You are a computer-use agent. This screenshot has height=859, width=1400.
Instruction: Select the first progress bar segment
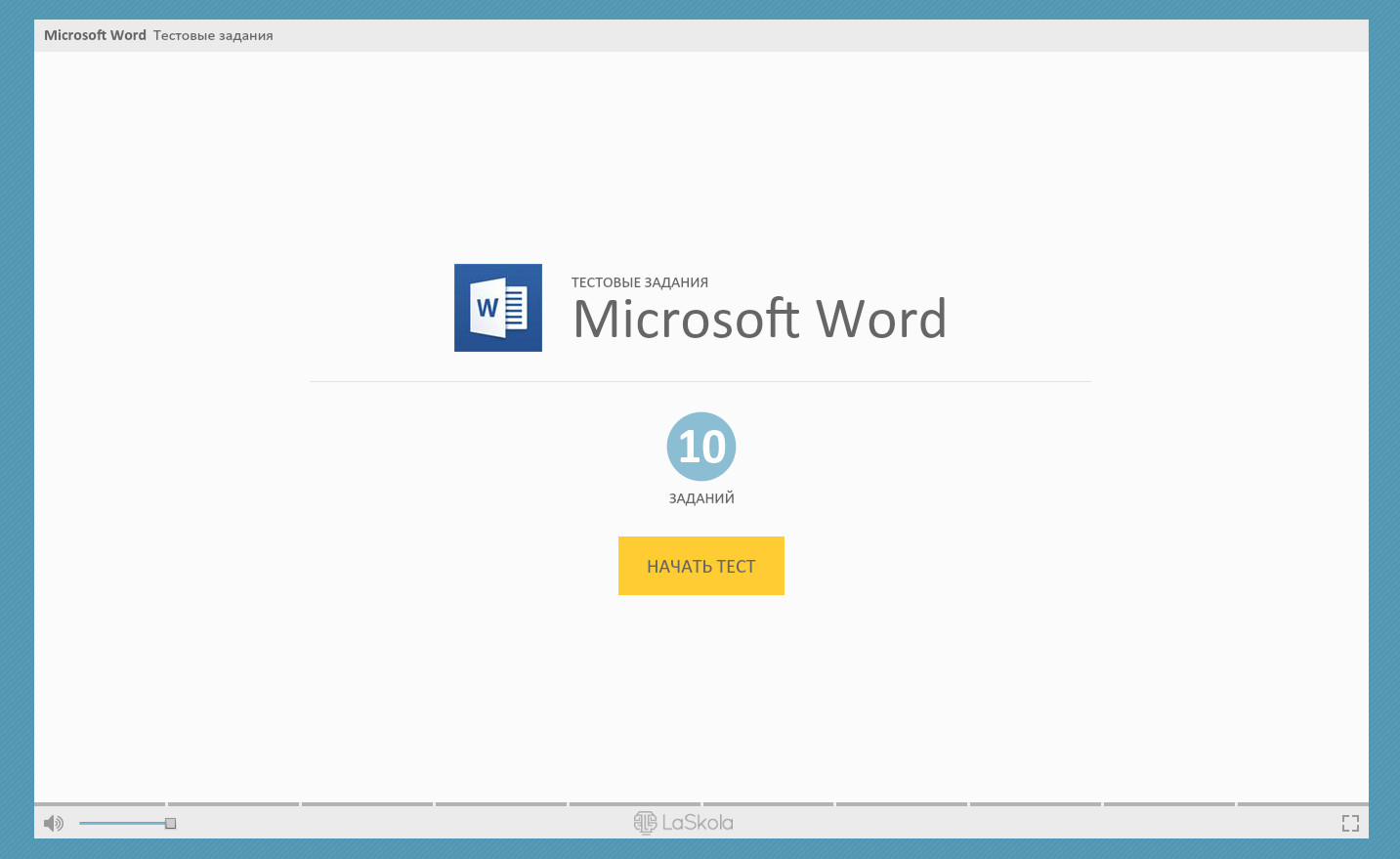pos(100,804)
